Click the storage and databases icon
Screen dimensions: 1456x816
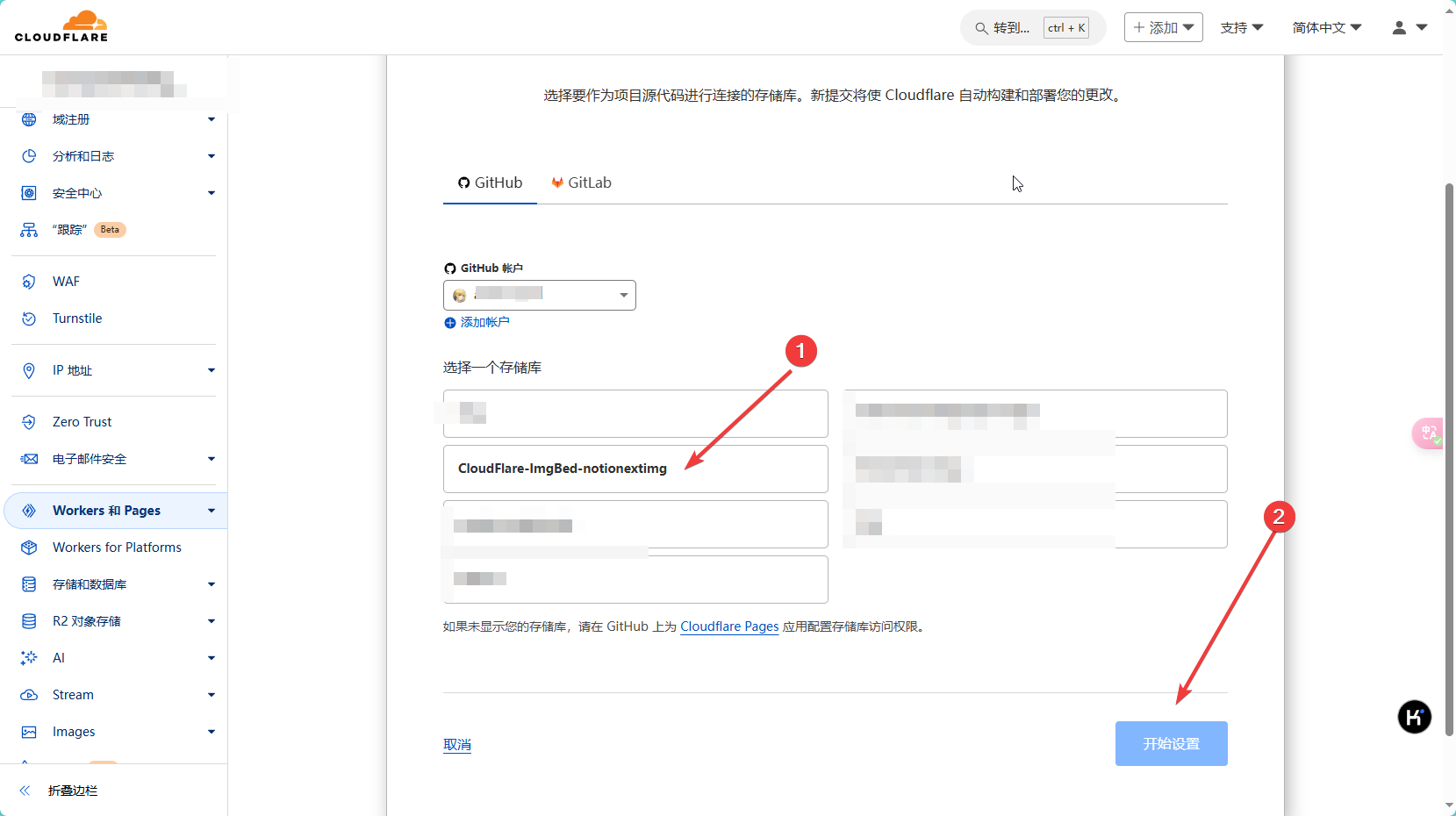point(29,584)
